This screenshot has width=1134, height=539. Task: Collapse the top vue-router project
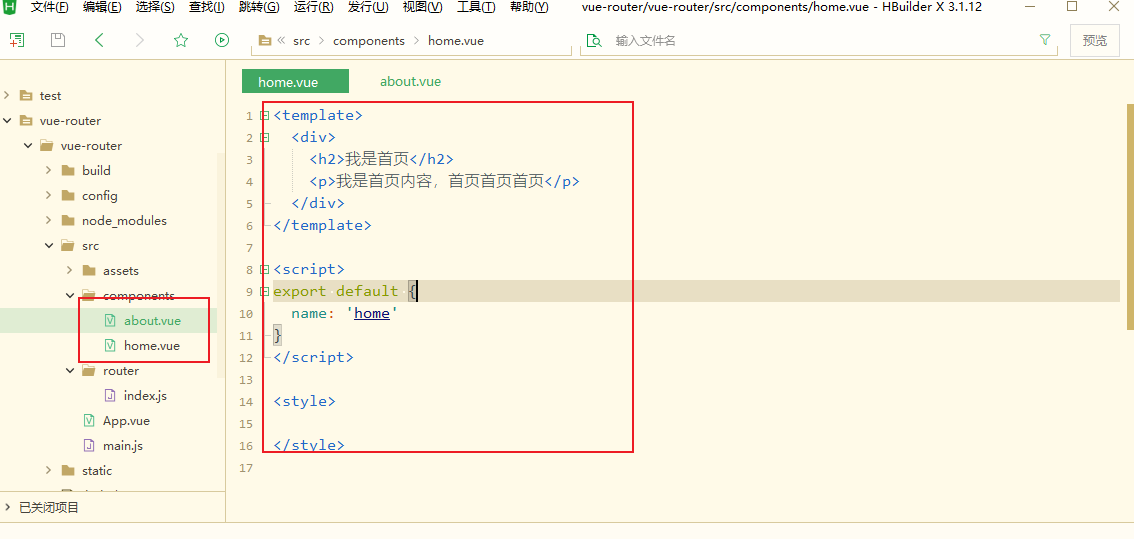[7, 121]
